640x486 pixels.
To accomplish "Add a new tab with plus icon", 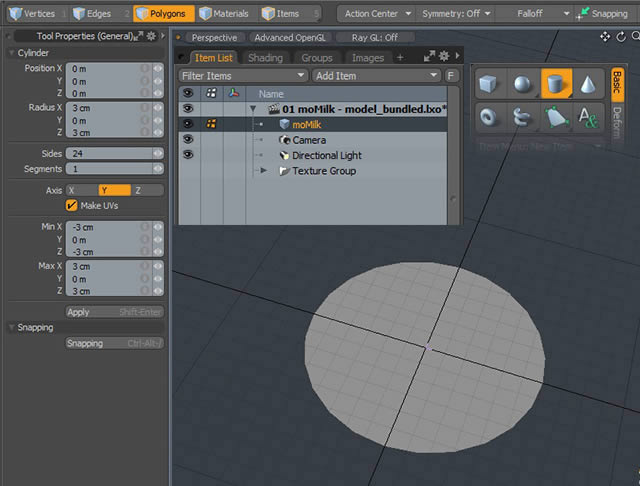I will pos(400,58).
